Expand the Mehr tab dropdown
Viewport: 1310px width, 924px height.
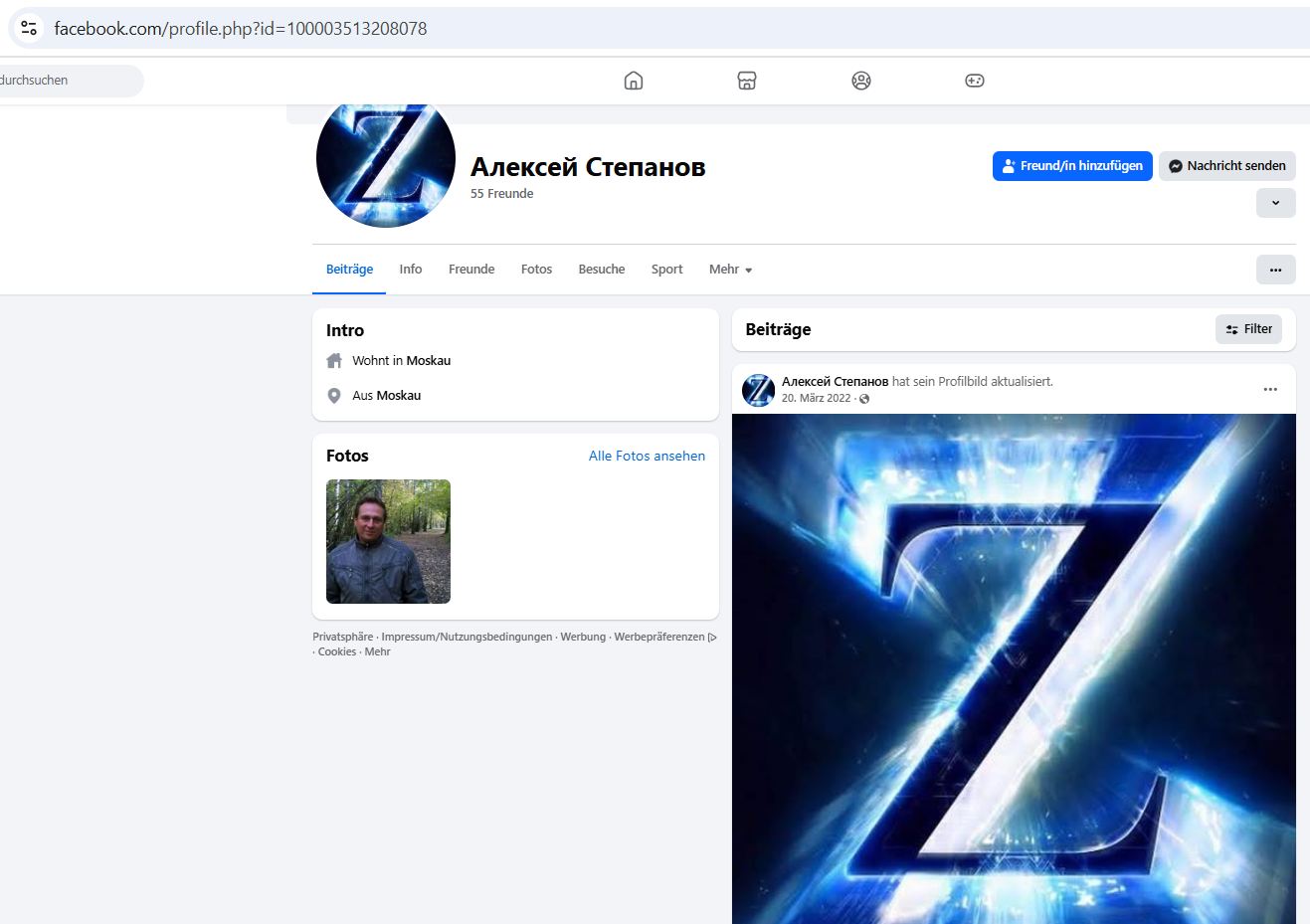[x=730, y=270]
